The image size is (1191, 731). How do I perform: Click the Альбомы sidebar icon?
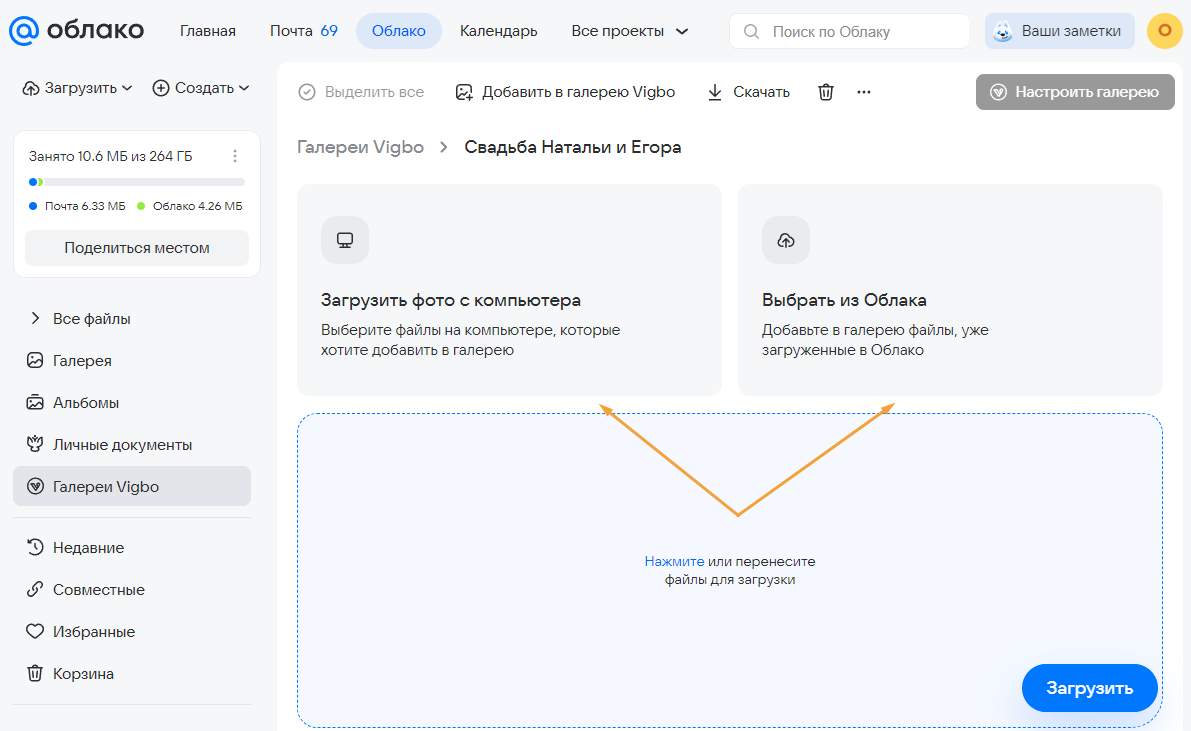(35, 402)
